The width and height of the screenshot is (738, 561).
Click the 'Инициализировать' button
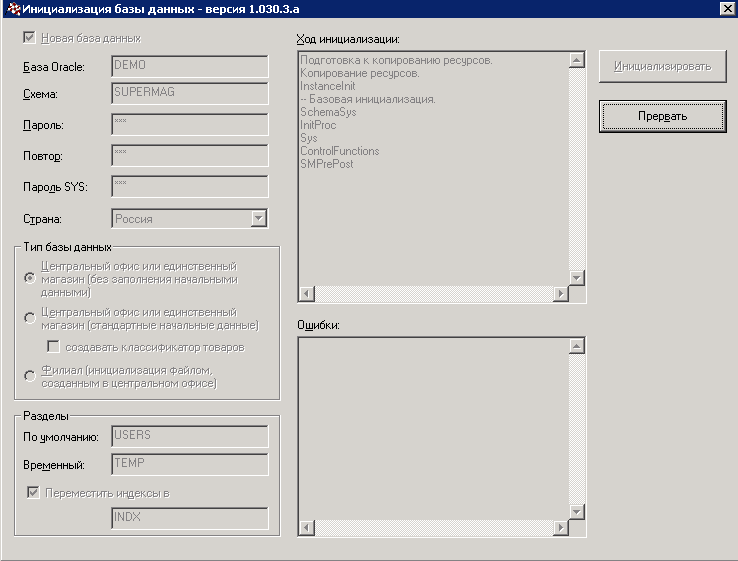point(663,66)
